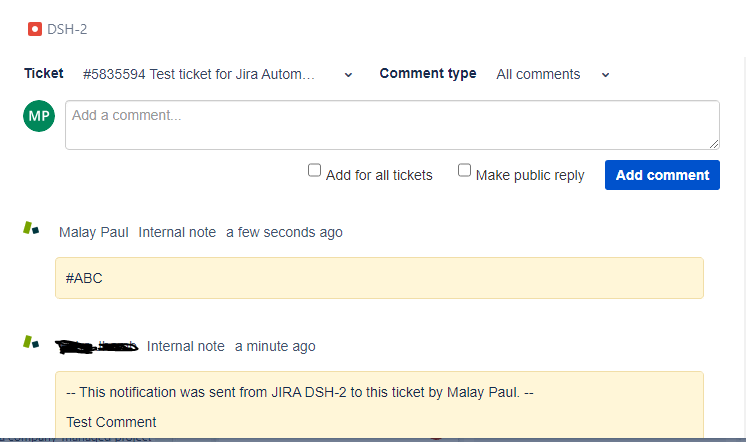
Task: Click the chevron arrow next to All comments
Action: (605, 75)
